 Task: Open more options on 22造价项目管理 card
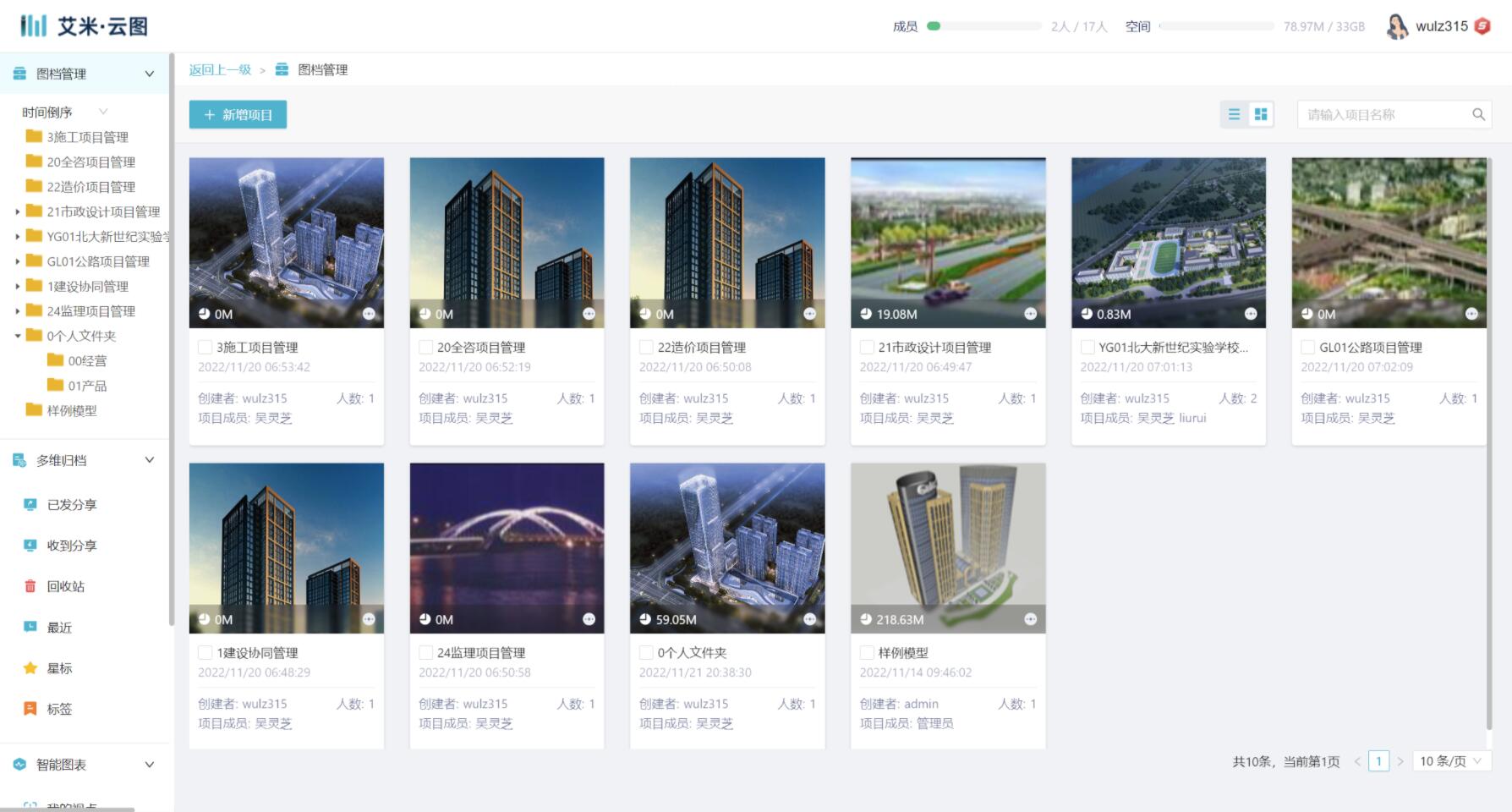pyautogui.click(x=810, y=314)
